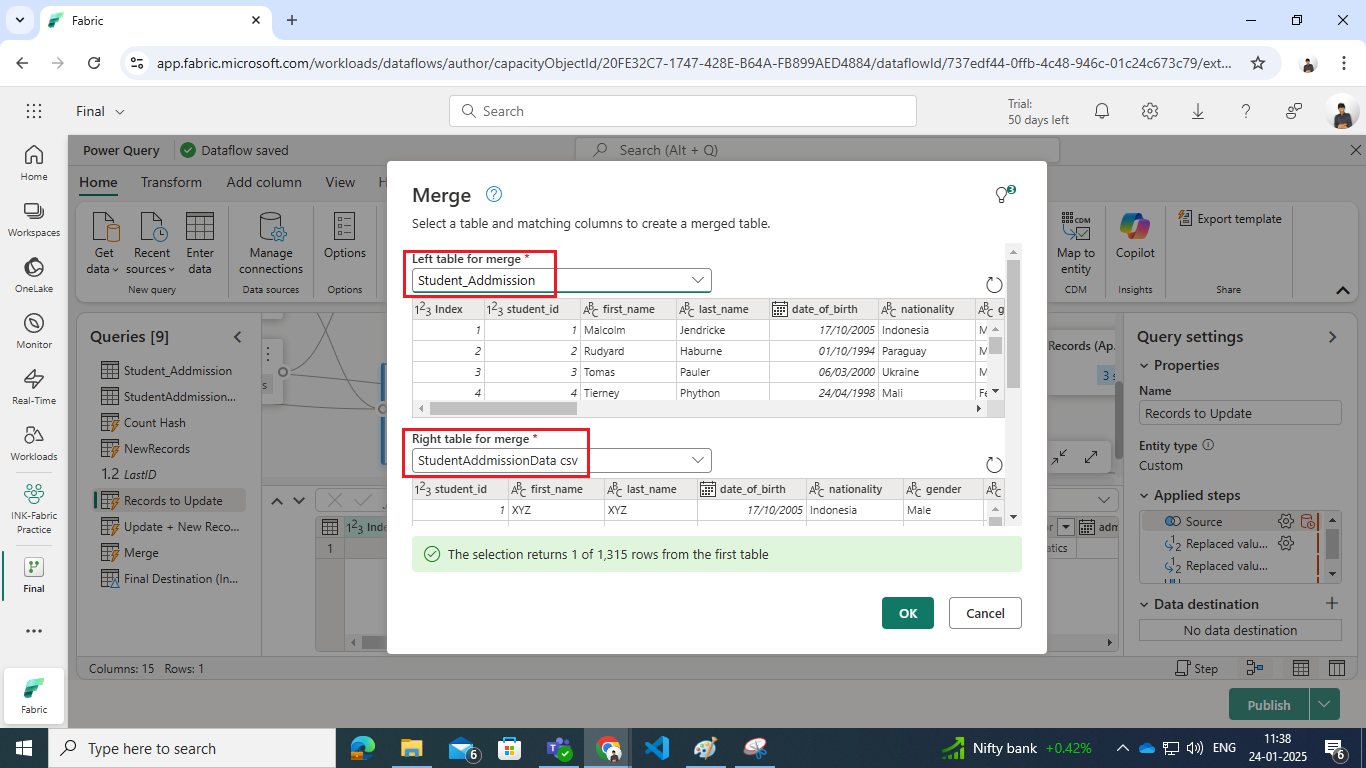1366x768 pixels.
Task: Open the Final workspace dropdown in header
Action: tap(100, 111)
